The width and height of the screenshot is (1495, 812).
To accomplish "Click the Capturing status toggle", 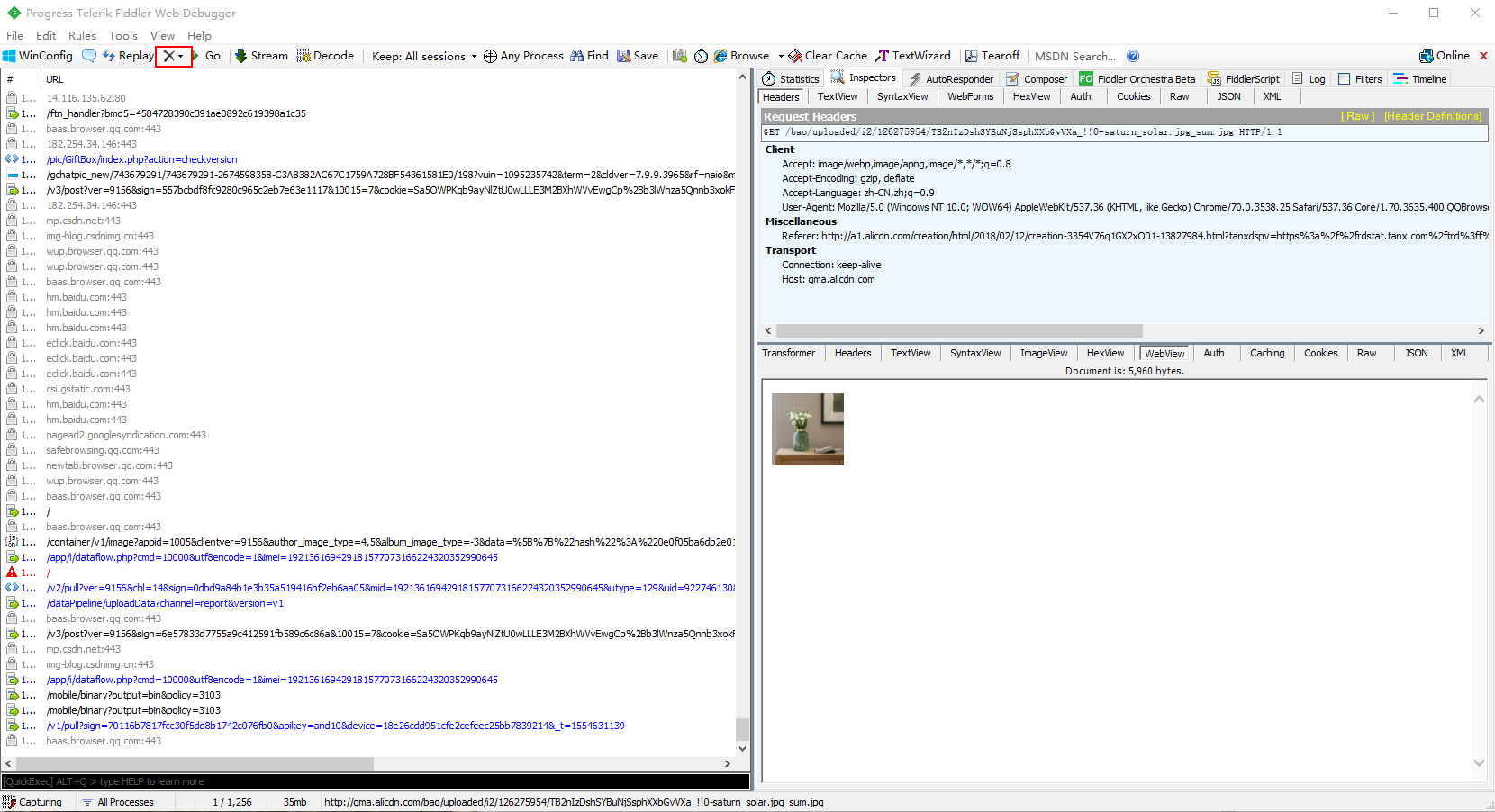I will [33, 802].
